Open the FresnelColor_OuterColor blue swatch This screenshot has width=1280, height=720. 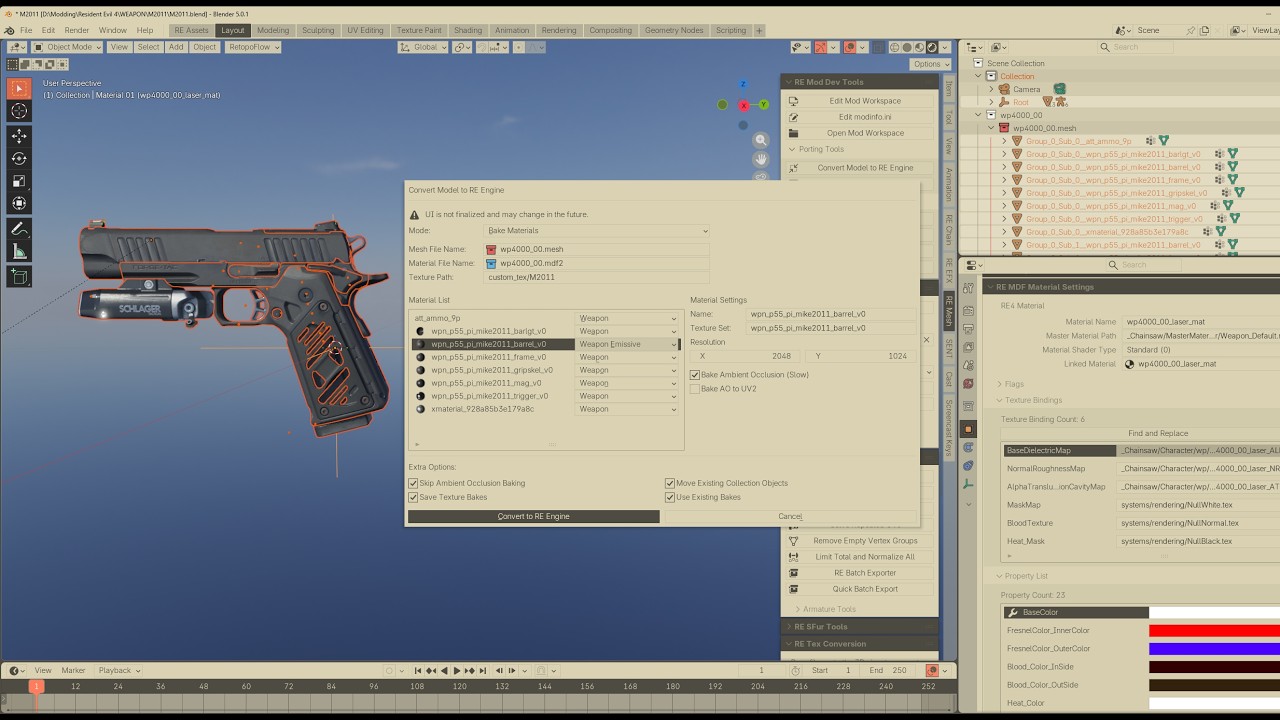coord(1214,648)
